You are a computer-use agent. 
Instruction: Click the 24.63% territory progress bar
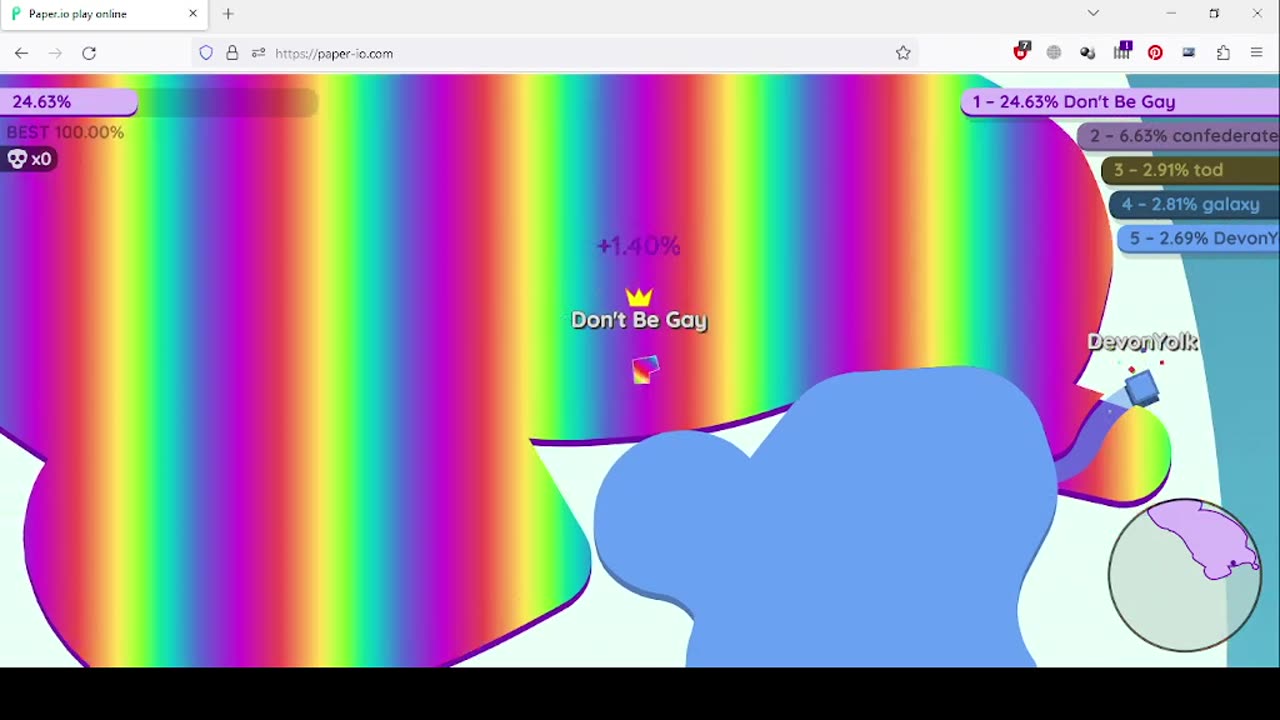point(159,102)
